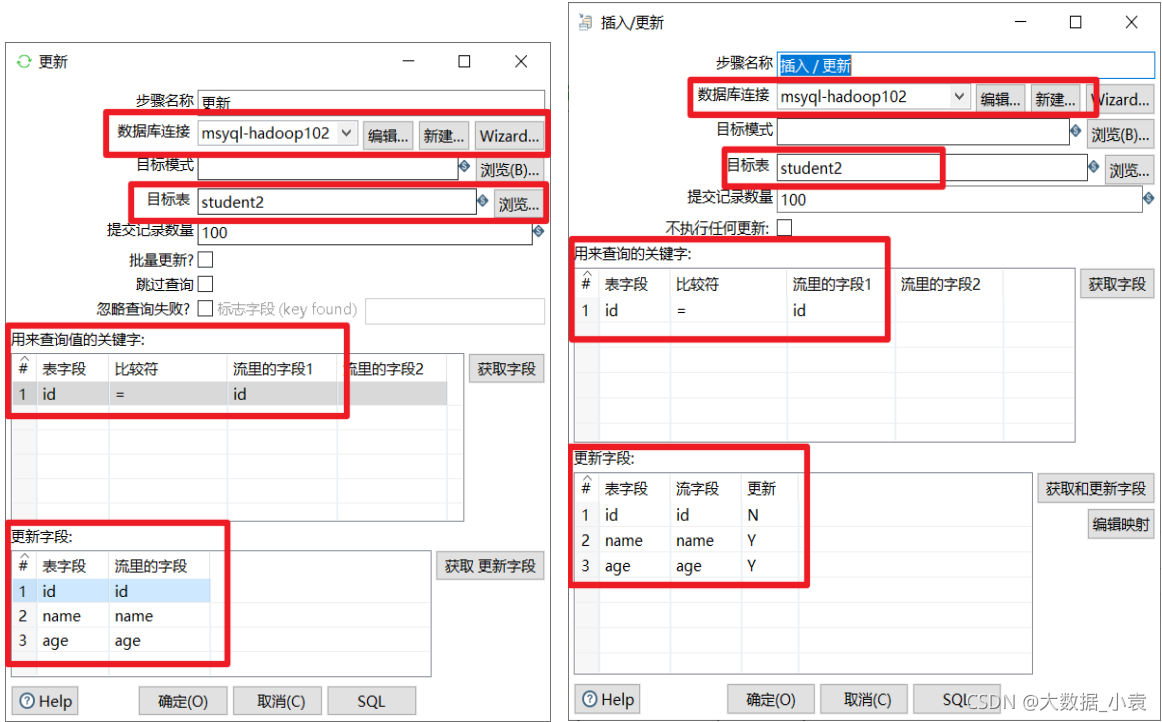Image resolution: width=1162 pixels, height=722 pixels.
Task: Maximize the 更新 window
Action: point(464,61)
